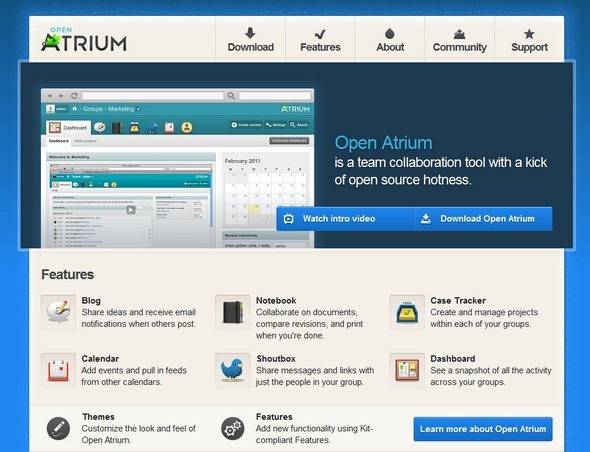Image resolution: width=590 pixels, height=452 pixels.
Task: Open the About nav item
Action: (390, 39)
